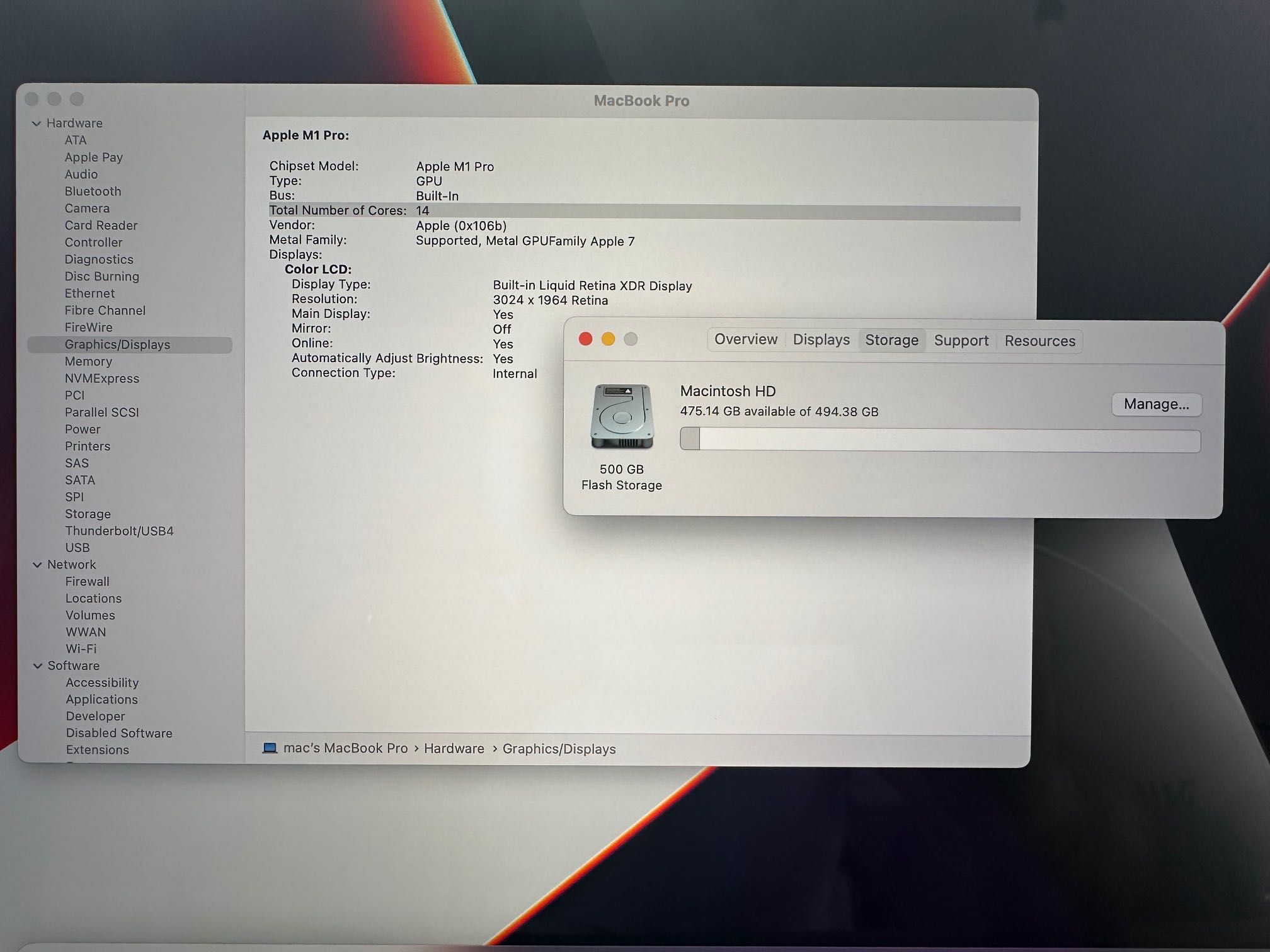
Task: Select Ethernet in Hardware list
Action: pos(89,293)
